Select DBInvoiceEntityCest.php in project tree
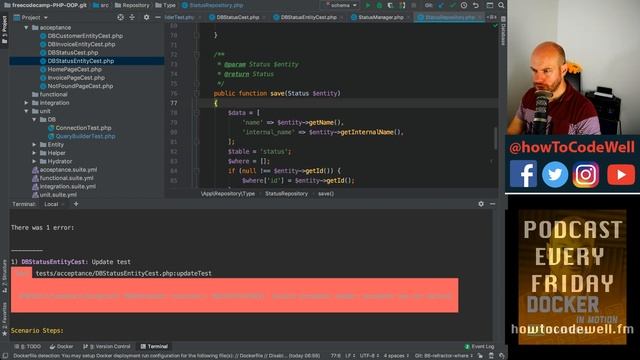This screenshot has width=640, height=360. (x=81, y=44)
